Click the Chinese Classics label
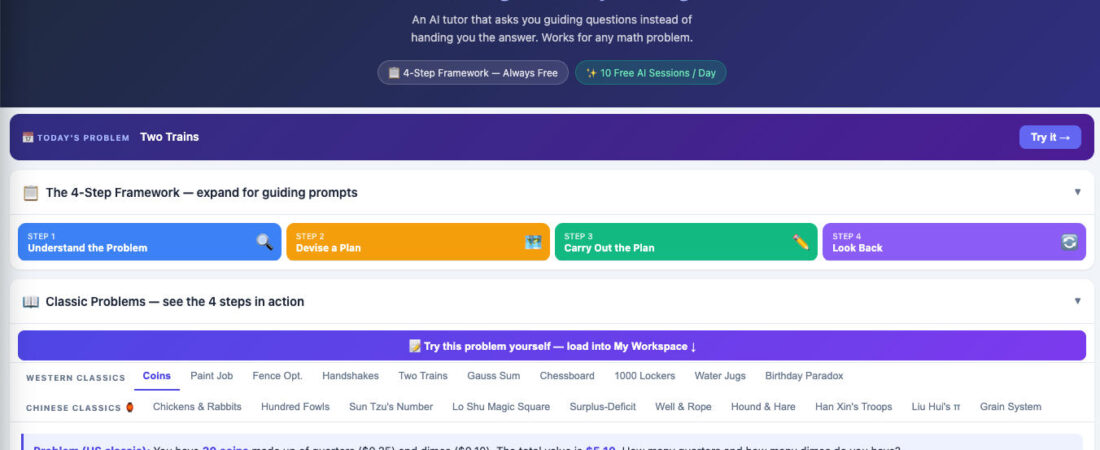The width and height of the screenshot is (1100, 450). point(74,408)
